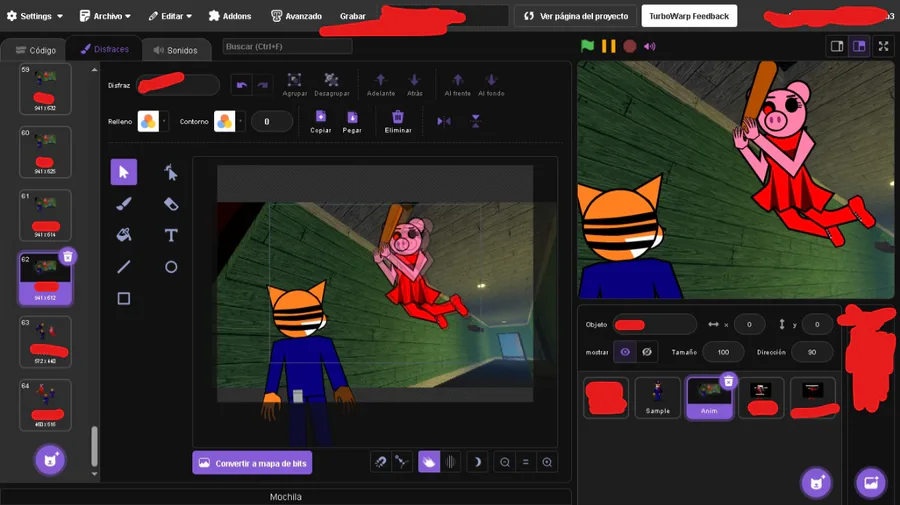The width and height of the screenshot is (900, 505).
Task: Select the arrow Select tool
Action: pos(123,172)
